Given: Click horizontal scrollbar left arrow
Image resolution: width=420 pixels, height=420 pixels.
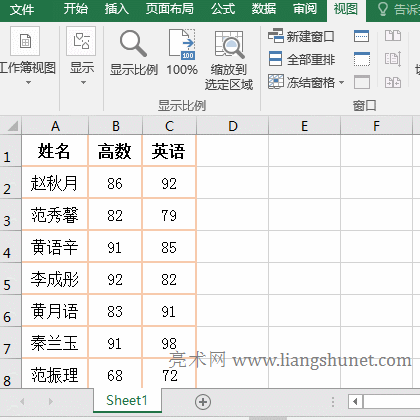Looking at the screenshot, I should click(x=355, y=401).
